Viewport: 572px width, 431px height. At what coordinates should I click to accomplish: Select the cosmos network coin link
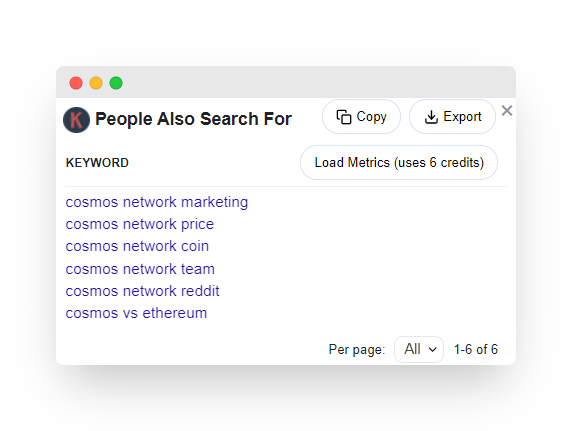(137, 246)
